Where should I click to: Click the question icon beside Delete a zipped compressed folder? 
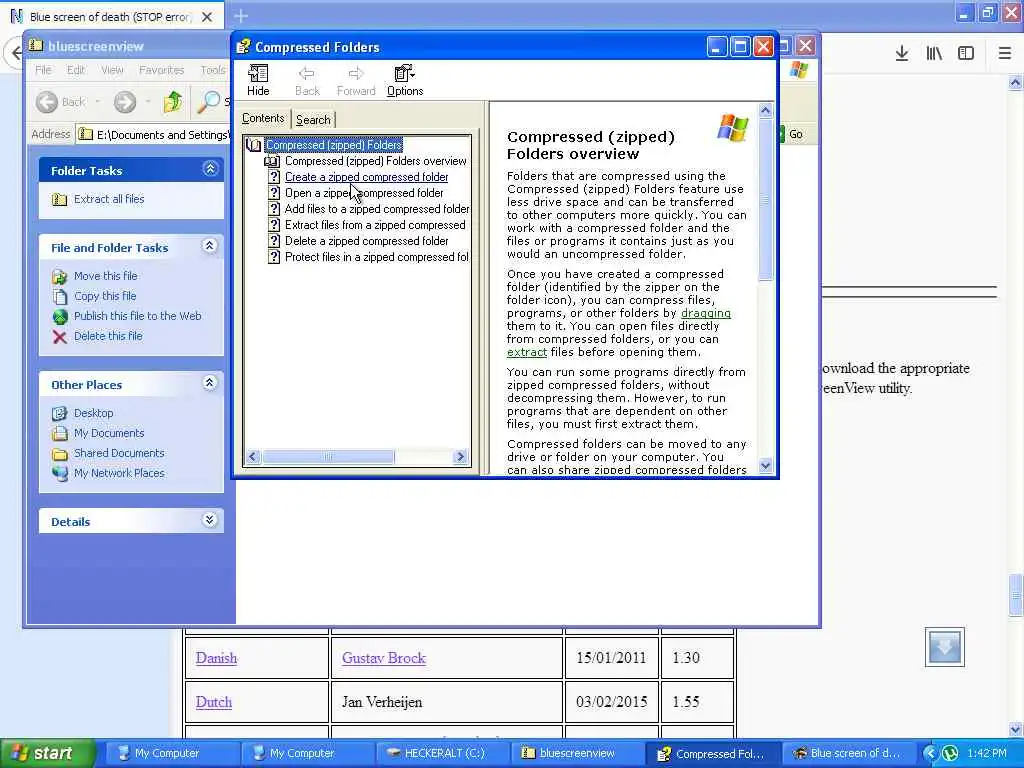274,241
